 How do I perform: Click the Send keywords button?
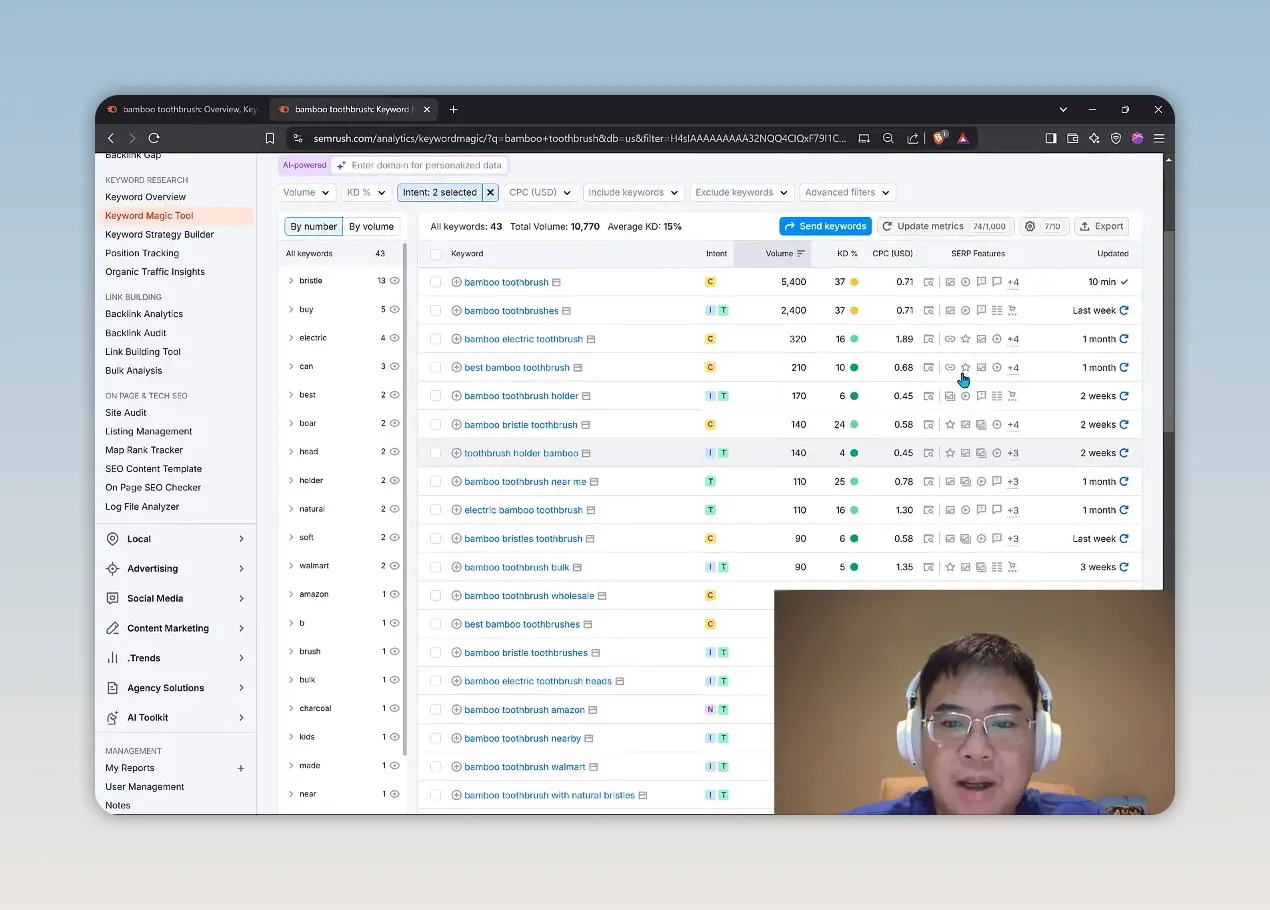tap(825, 226)
